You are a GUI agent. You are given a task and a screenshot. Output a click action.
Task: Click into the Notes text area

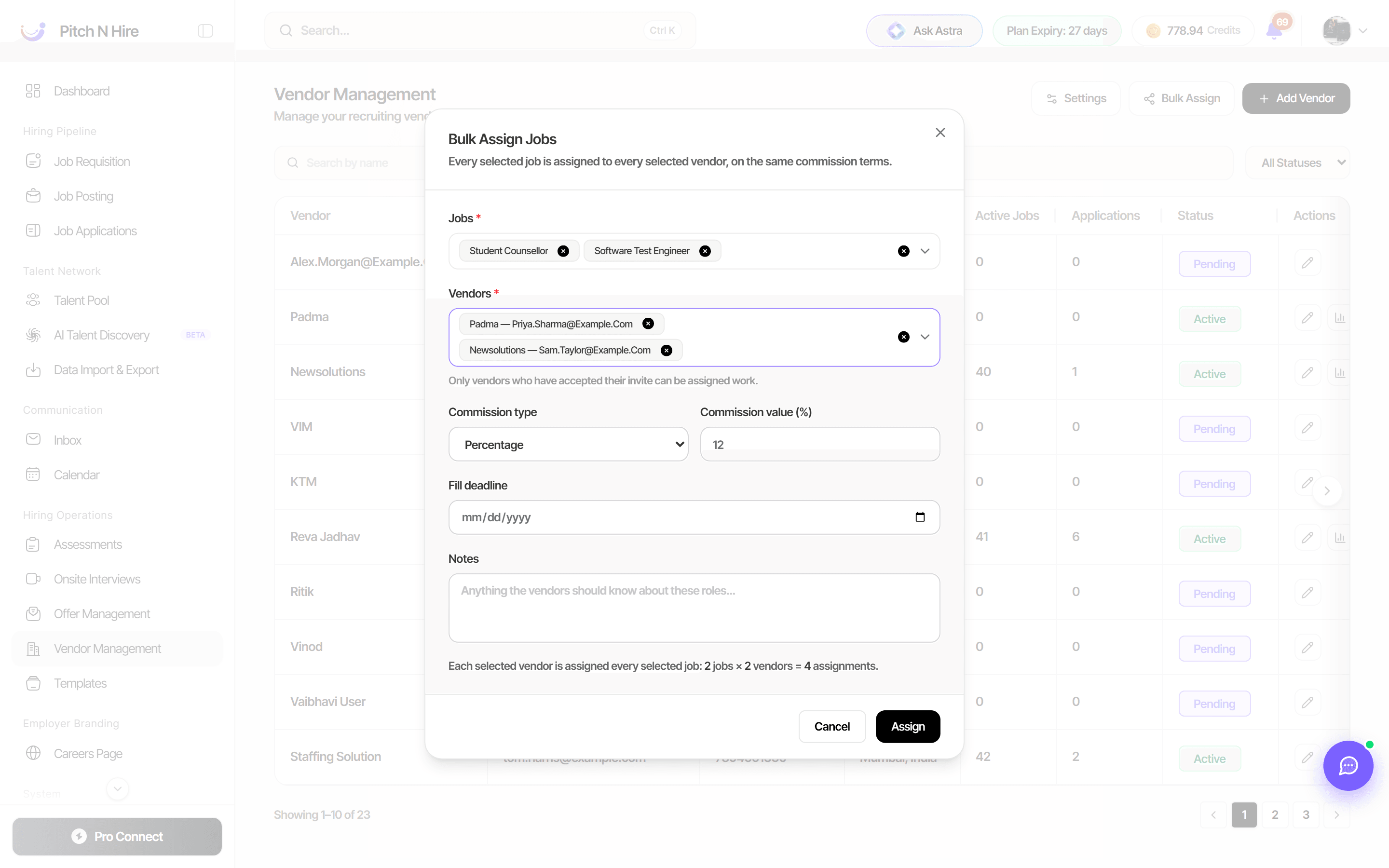pos(694,608)
